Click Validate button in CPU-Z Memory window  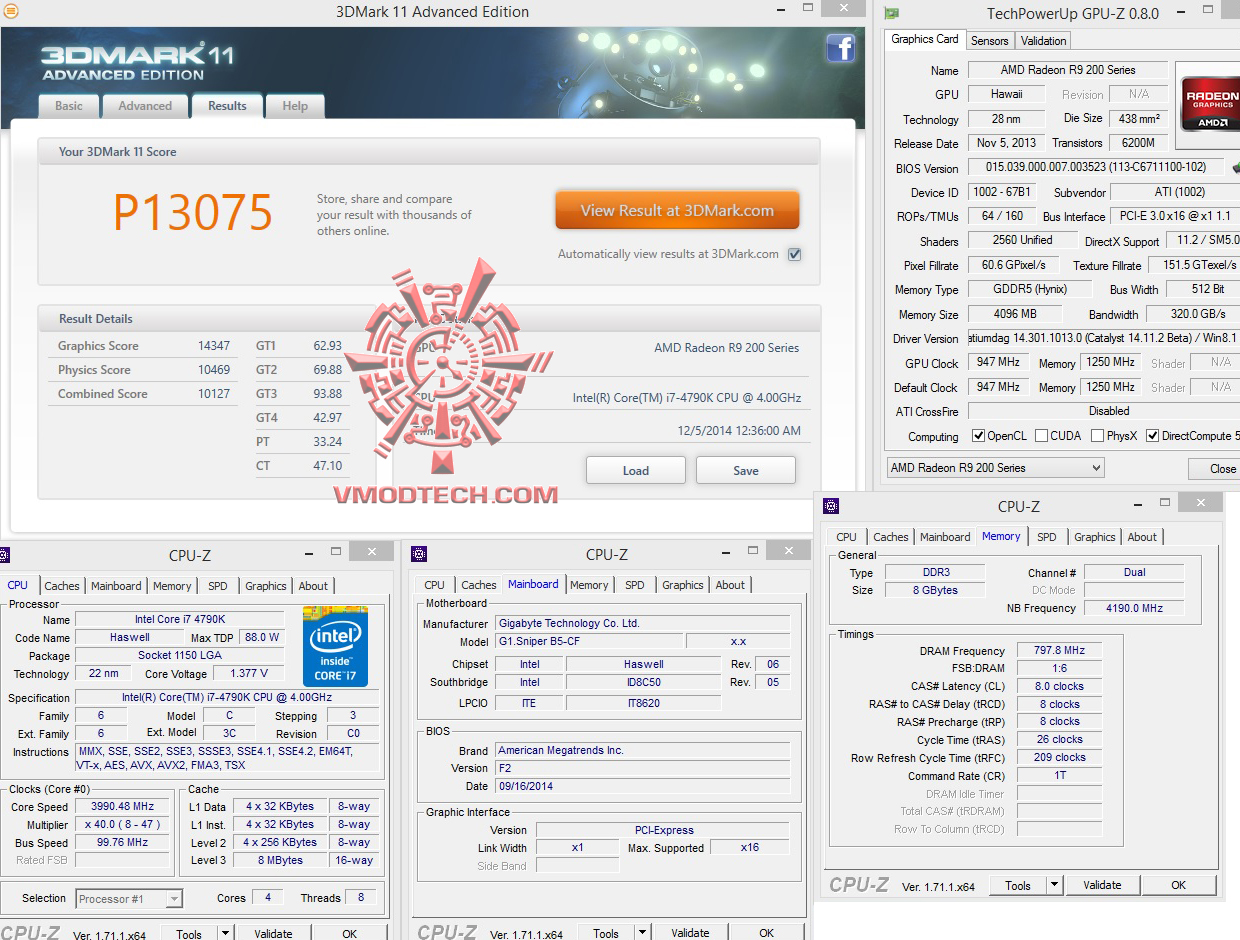click(1102, 885)
